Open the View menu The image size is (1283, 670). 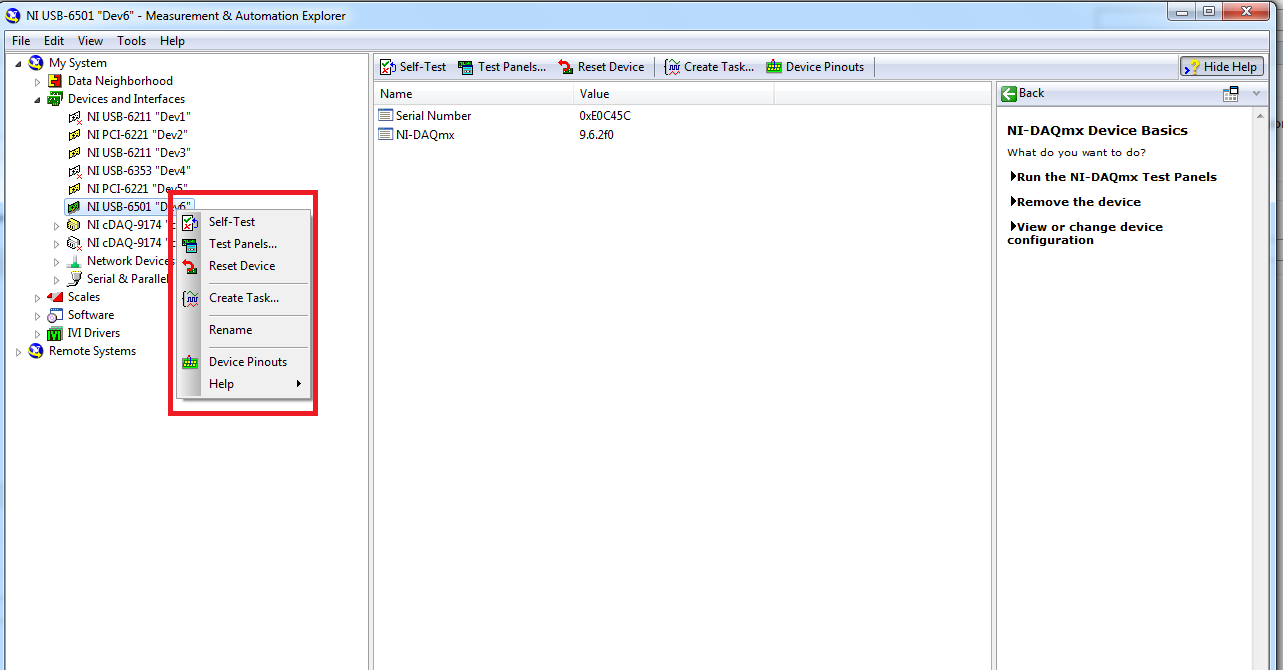click(x=90, y=41)
